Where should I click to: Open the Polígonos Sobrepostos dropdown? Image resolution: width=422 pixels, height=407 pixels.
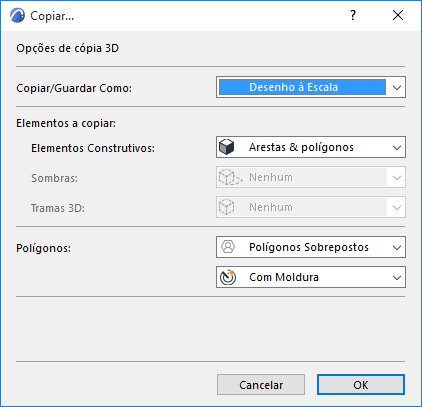(x=311, y=247)
